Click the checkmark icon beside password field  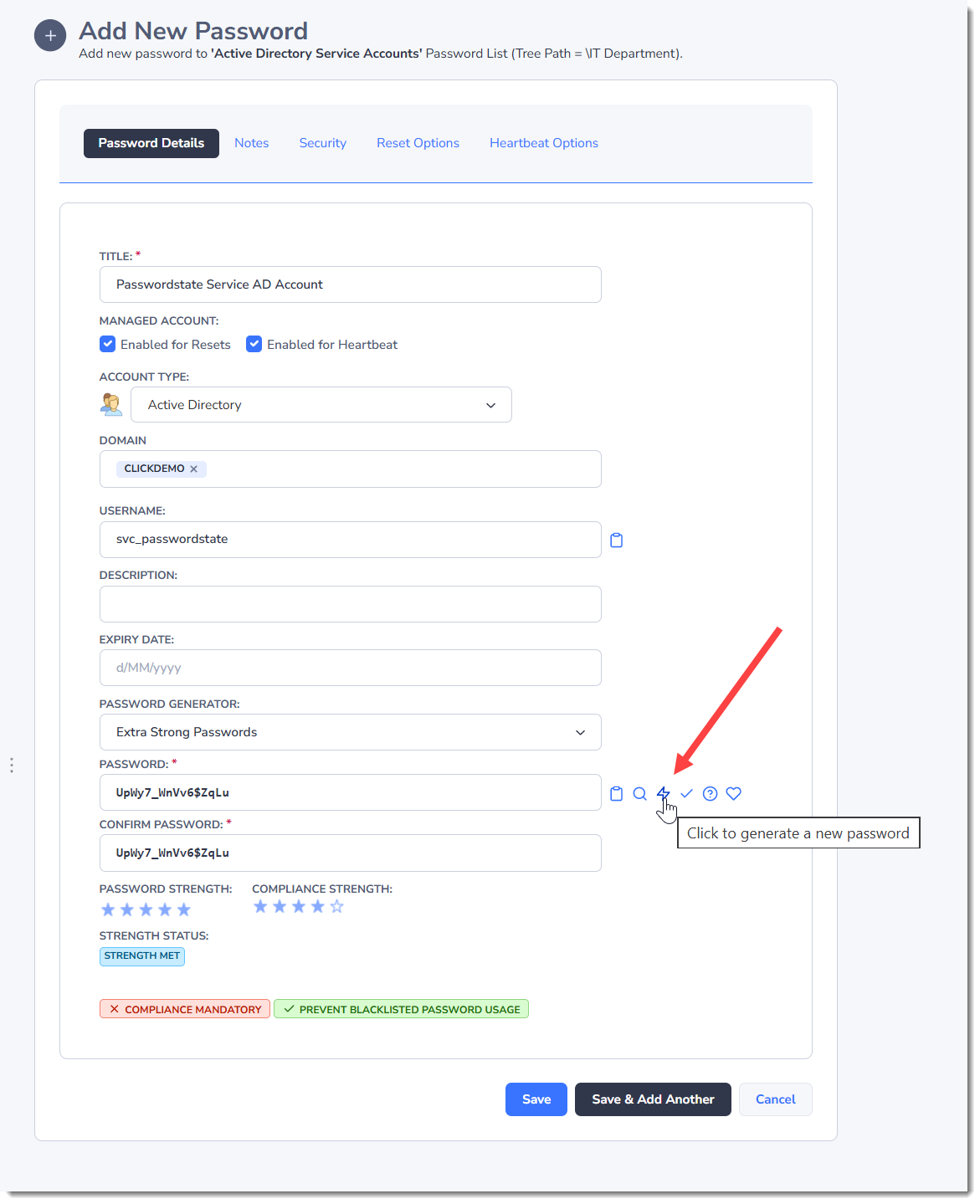point(686,793)
